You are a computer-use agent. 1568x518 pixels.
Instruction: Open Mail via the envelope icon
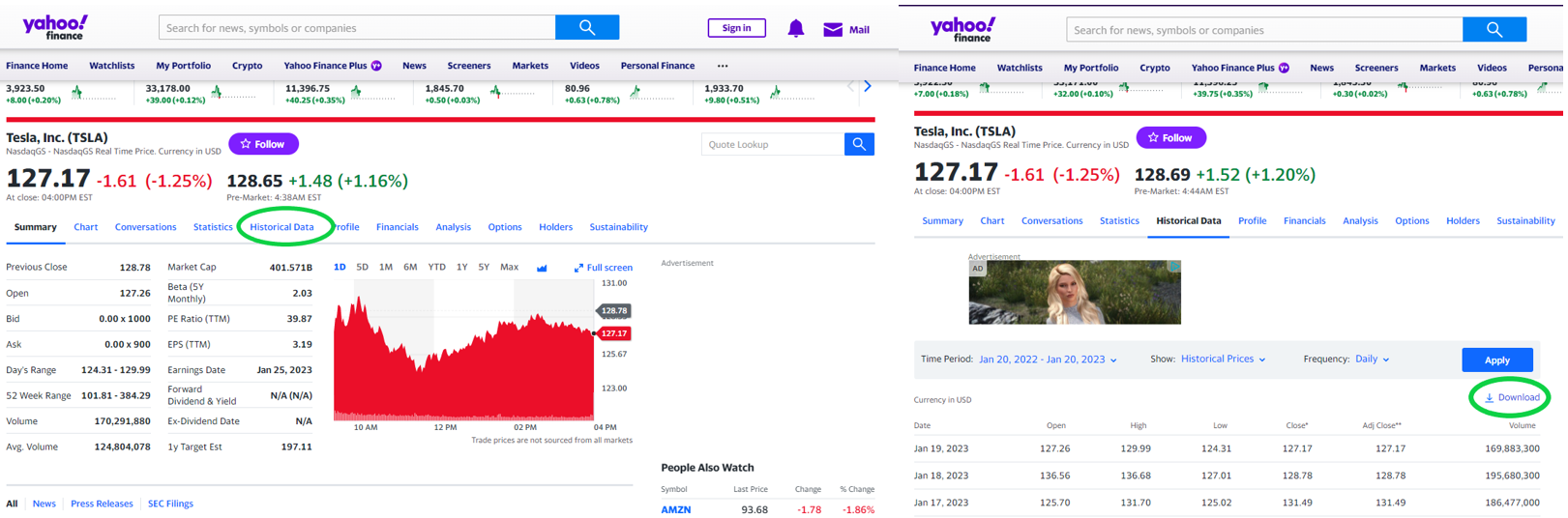[833, 29]
